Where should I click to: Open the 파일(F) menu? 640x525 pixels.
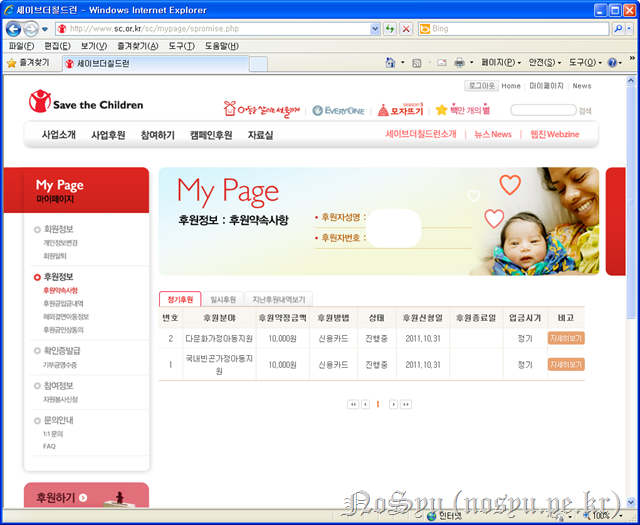(21, 46)
